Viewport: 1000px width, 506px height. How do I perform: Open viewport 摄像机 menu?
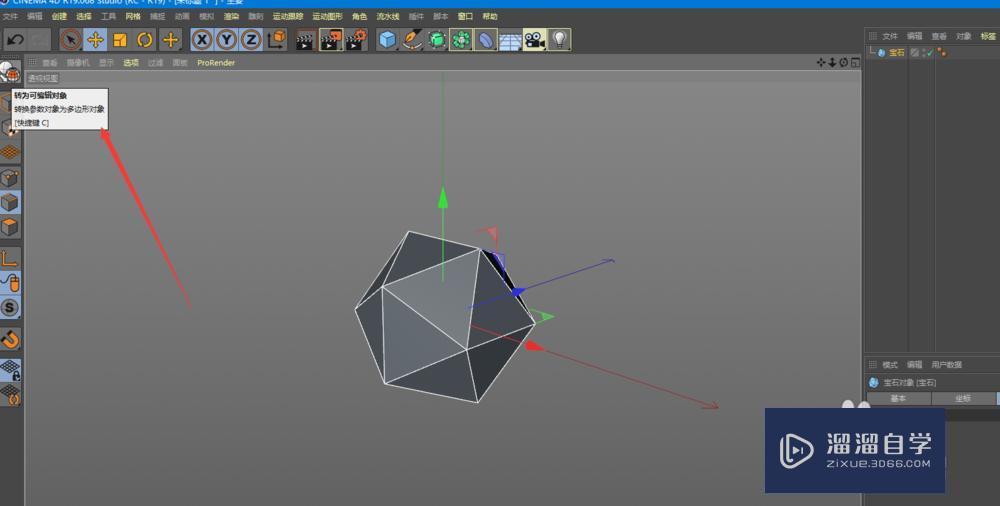point(78,63)
